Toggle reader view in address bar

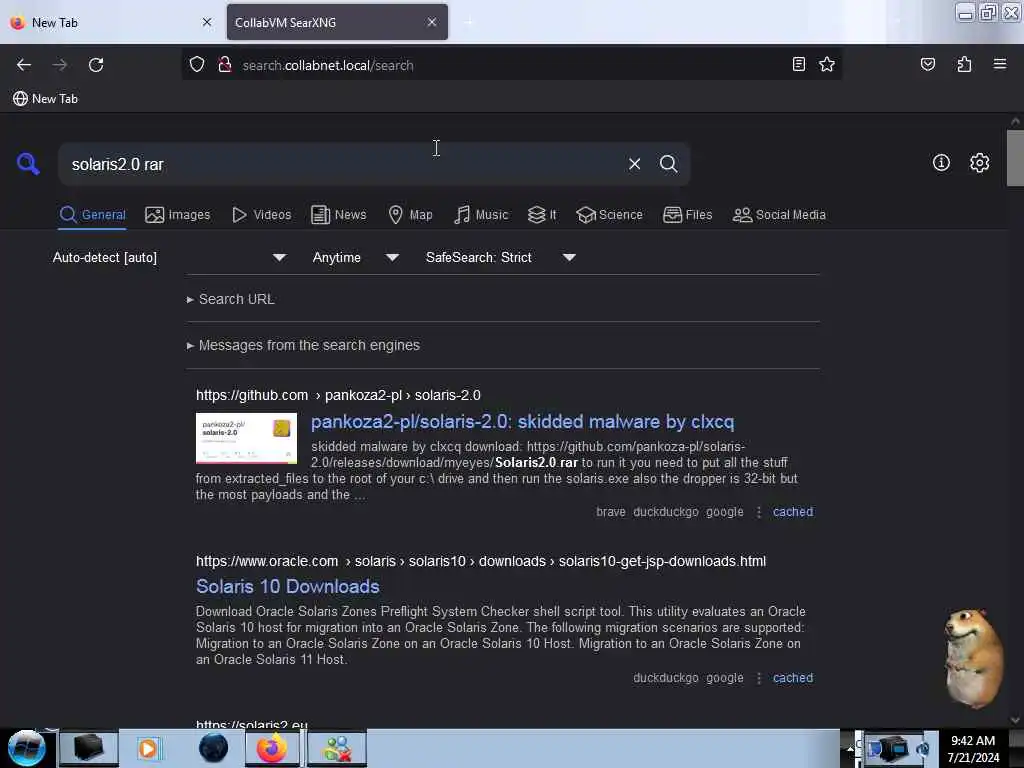point(798,65)
